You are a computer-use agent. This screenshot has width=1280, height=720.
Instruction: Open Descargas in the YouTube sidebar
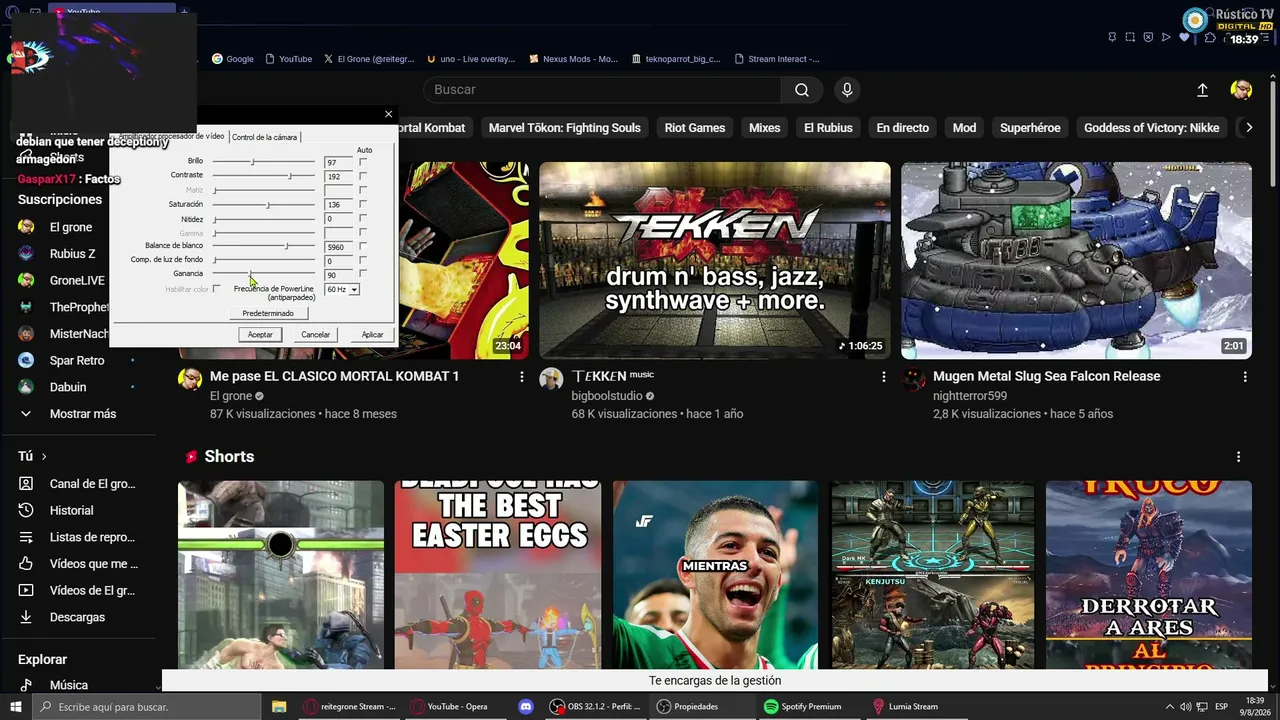(x=78, y=617)
